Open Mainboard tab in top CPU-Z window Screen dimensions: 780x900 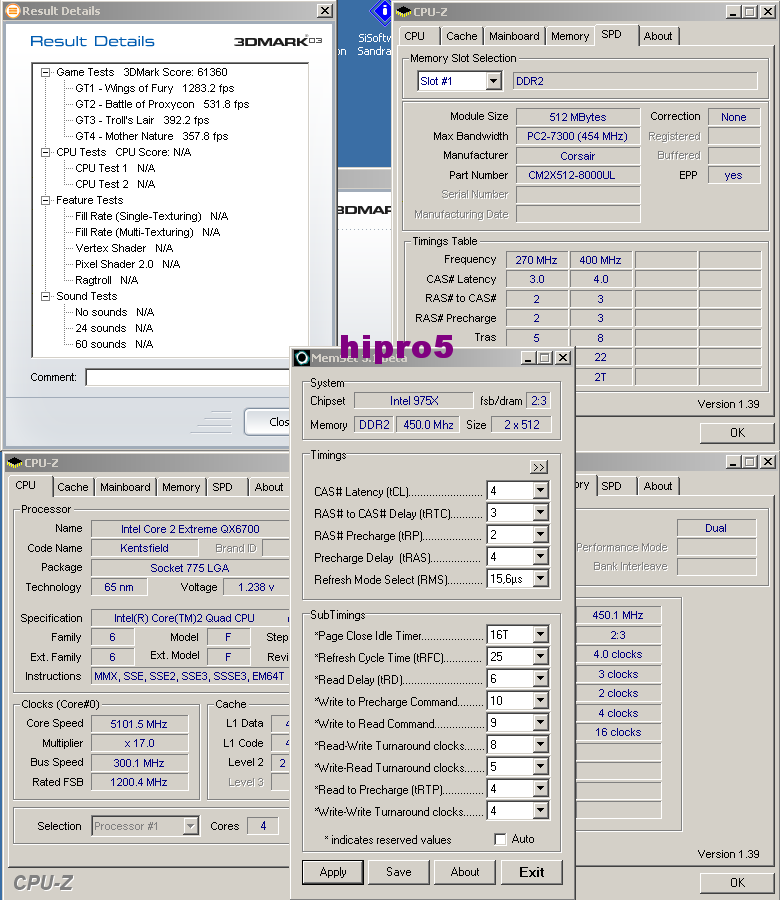click(x=514, y=36)
